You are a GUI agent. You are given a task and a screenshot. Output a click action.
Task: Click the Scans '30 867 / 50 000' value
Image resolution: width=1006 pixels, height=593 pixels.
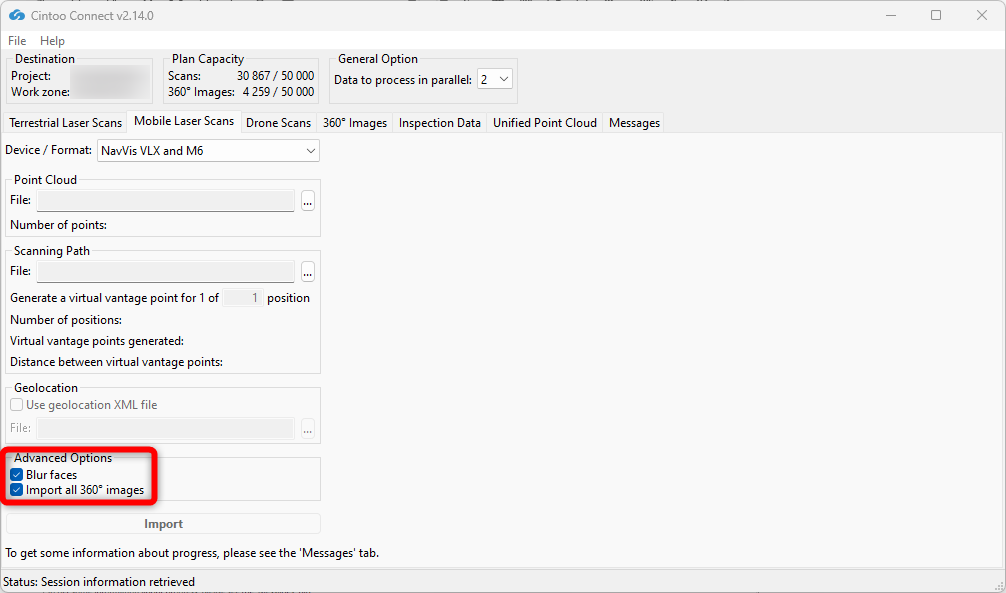pyautogui.click(x=275, y=76)
